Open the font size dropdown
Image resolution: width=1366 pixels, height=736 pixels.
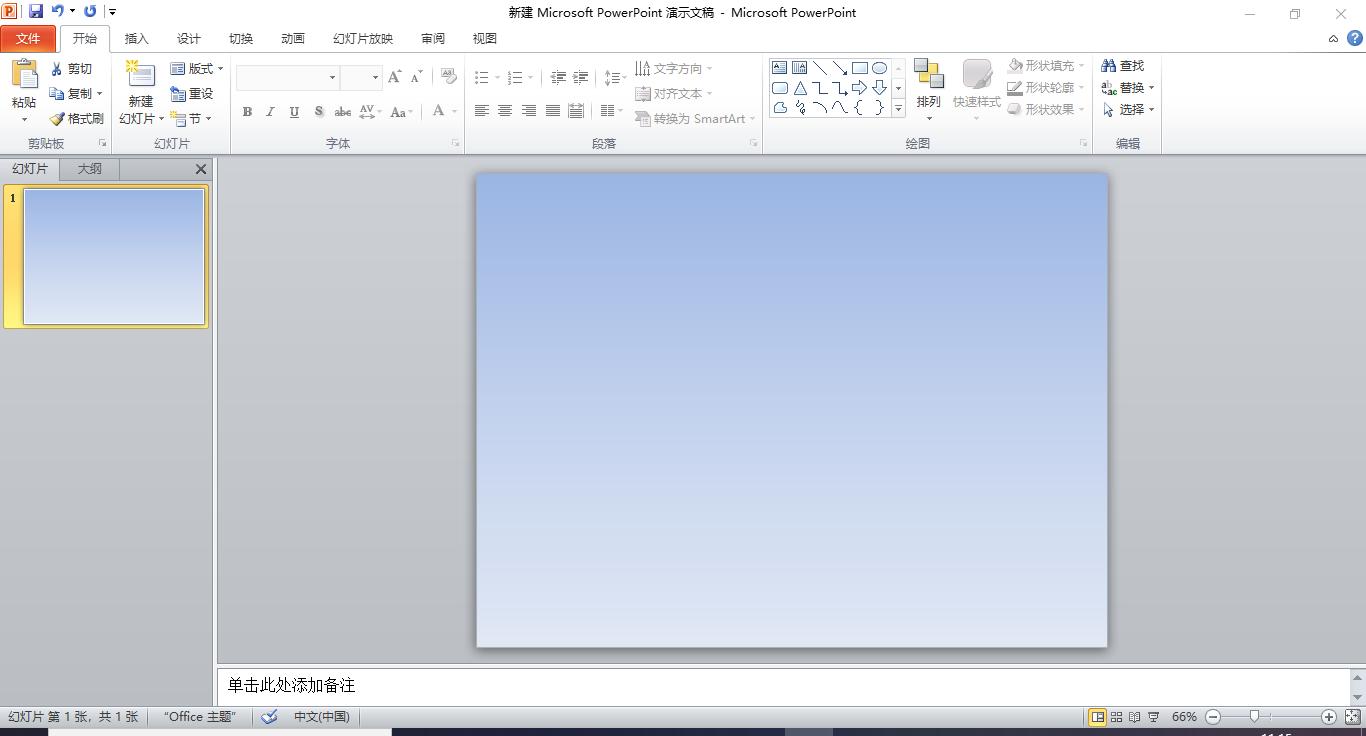(x=375, y=77)
